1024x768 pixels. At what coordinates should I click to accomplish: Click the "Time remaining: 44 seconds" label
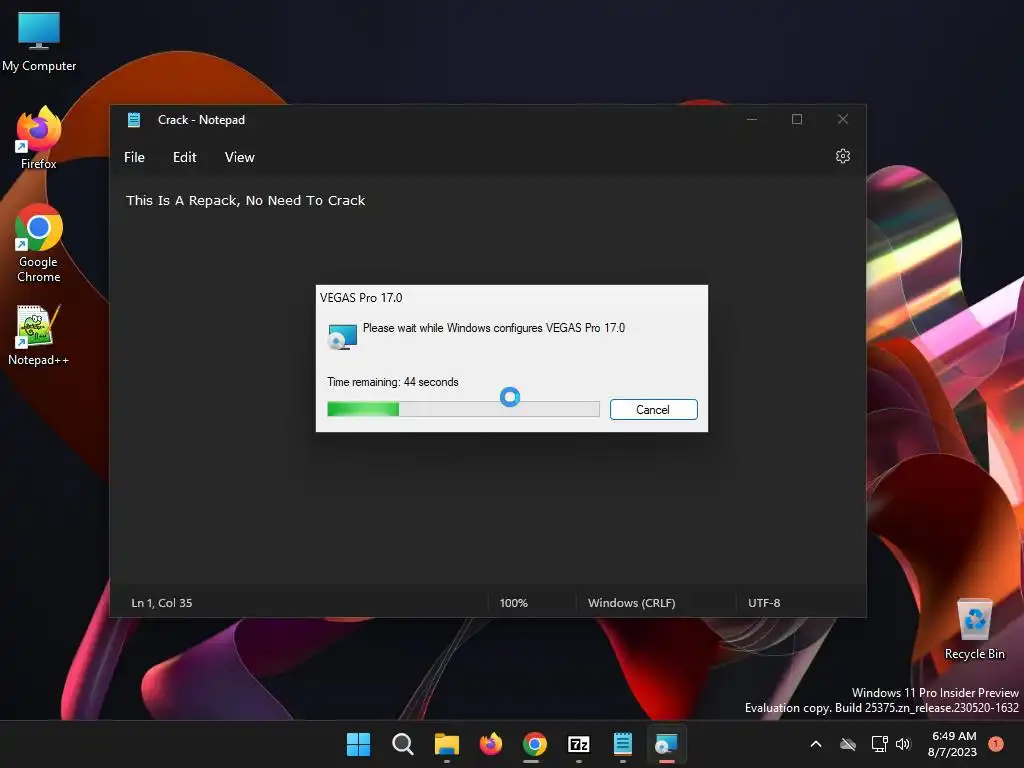pos(392,382)
